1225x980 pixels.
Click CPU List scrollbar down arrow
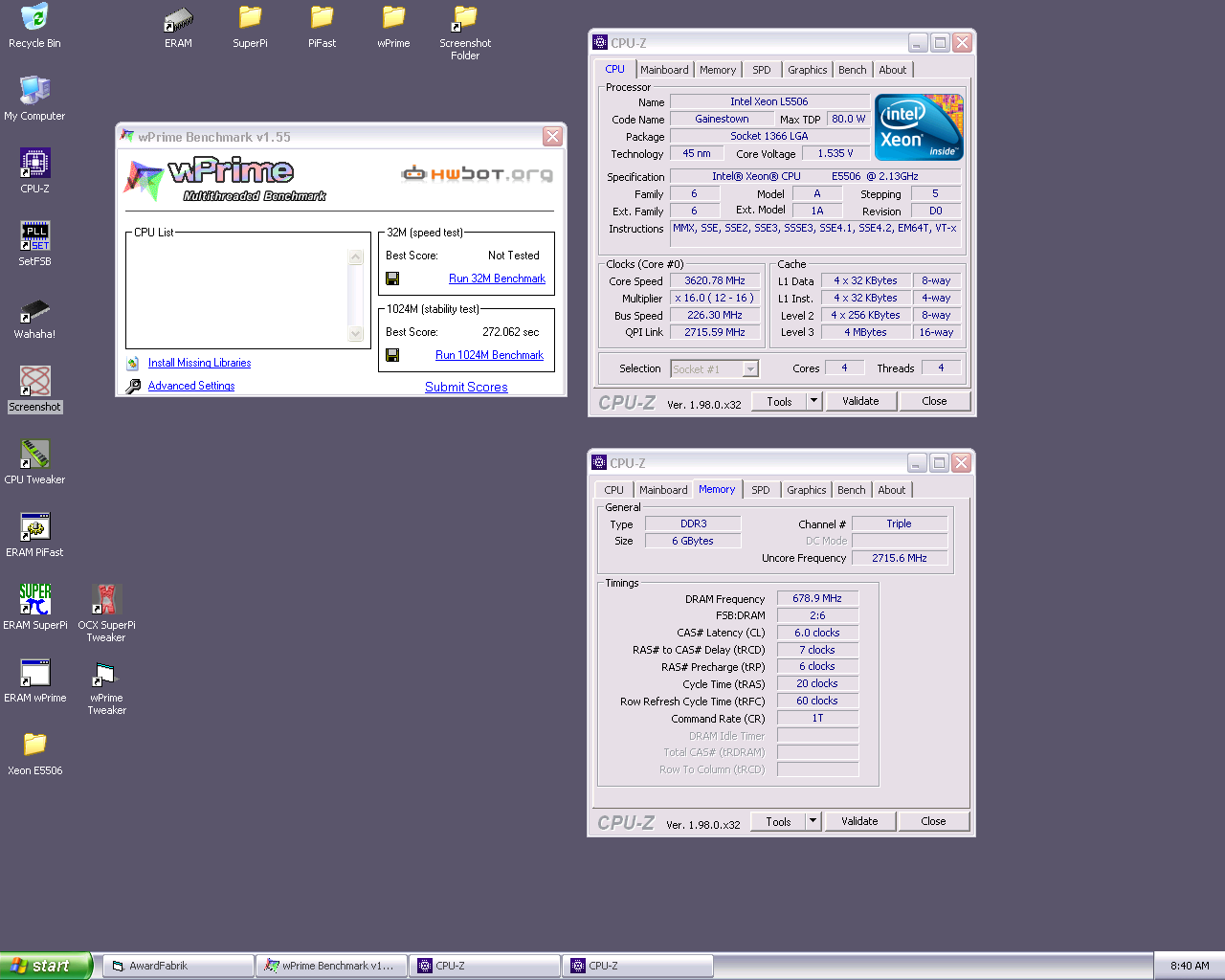356,334
